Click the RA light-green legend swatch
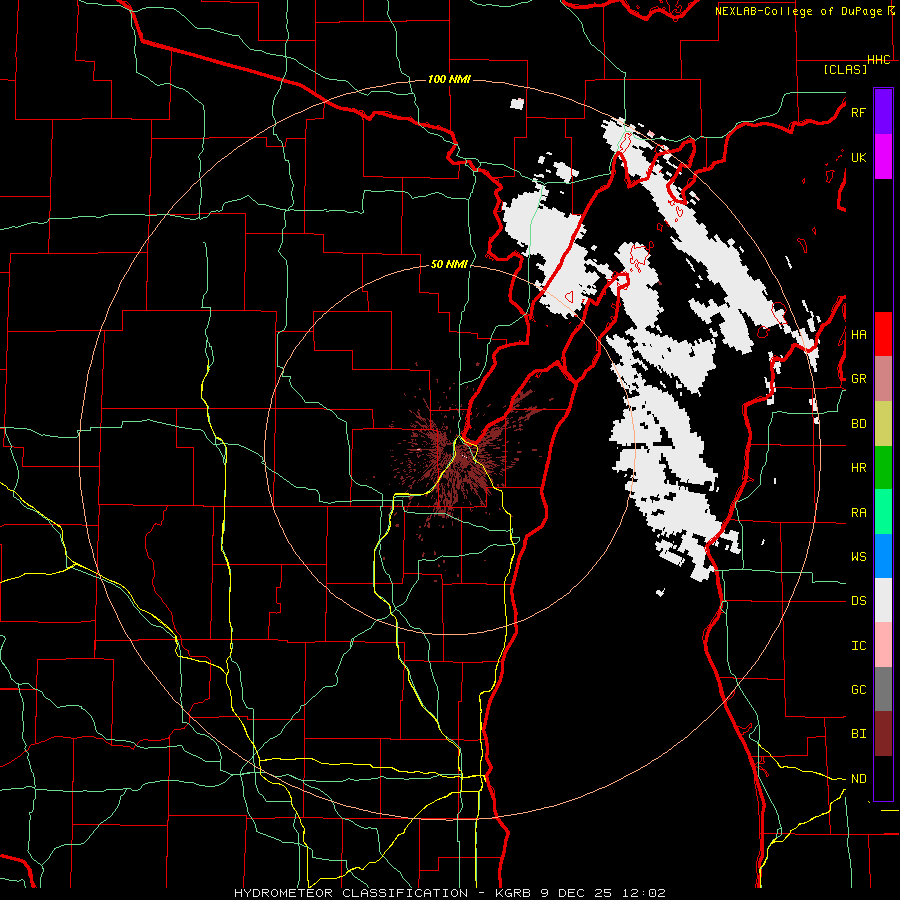 883,512
